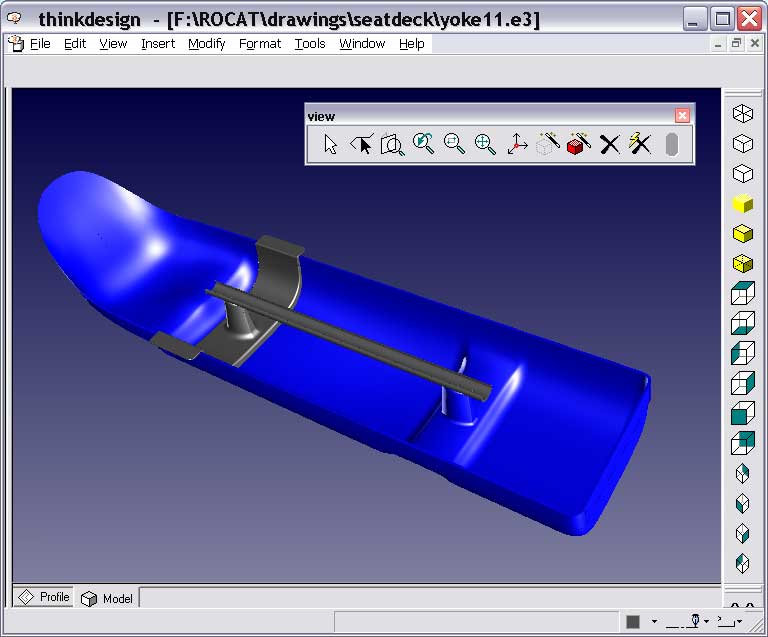768x637 pixels.
Task: Select the wireframe cube at top of sidebar
Action: (x=742, y=113)
